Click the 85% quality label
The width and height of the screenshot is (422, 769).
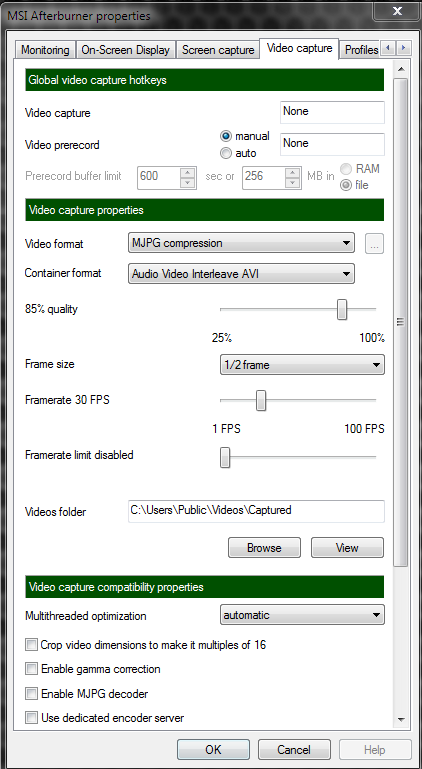[51, 309]
